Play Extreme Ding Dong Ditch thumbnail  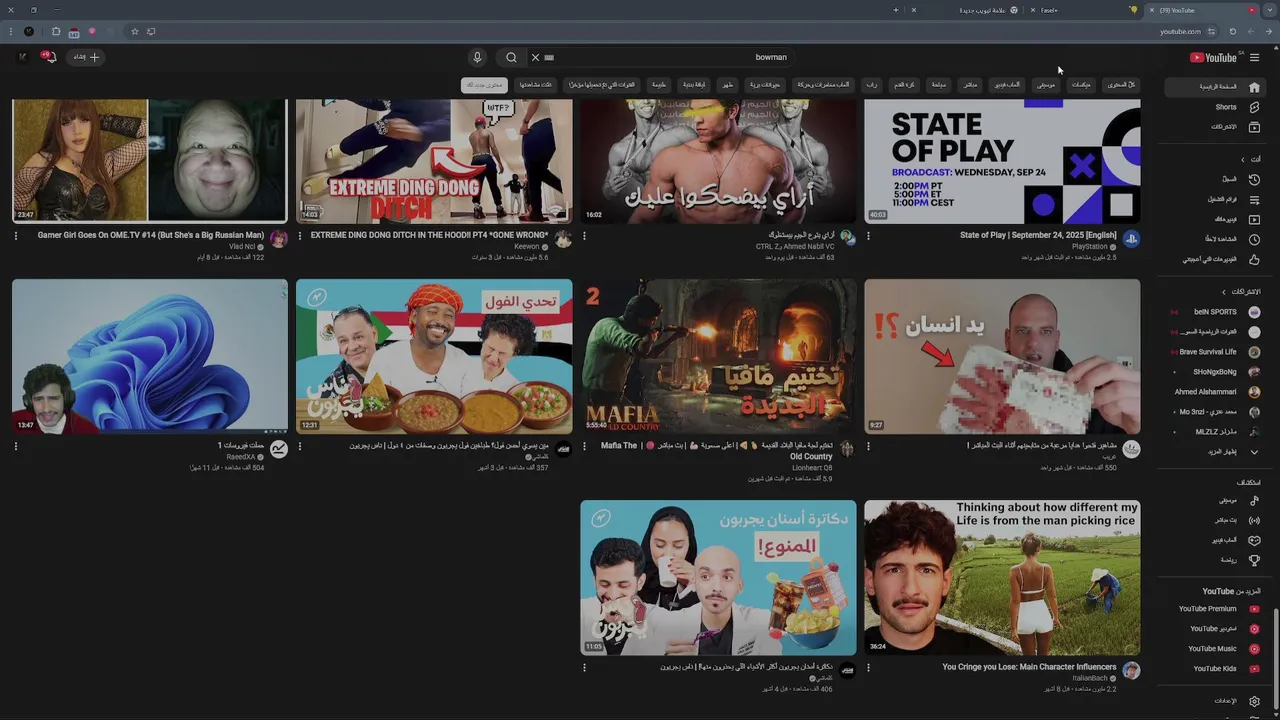click(434, 160)
